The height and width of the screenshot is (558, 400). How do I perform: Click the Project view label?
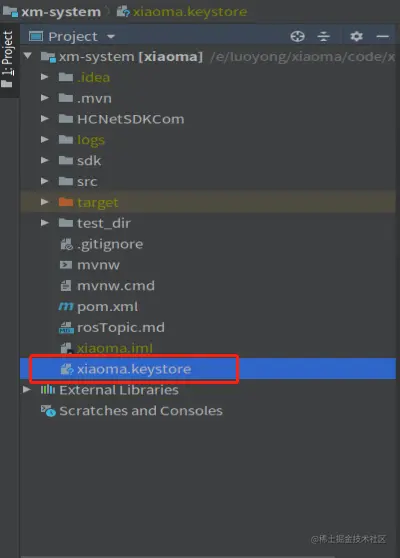click(73, 37)
